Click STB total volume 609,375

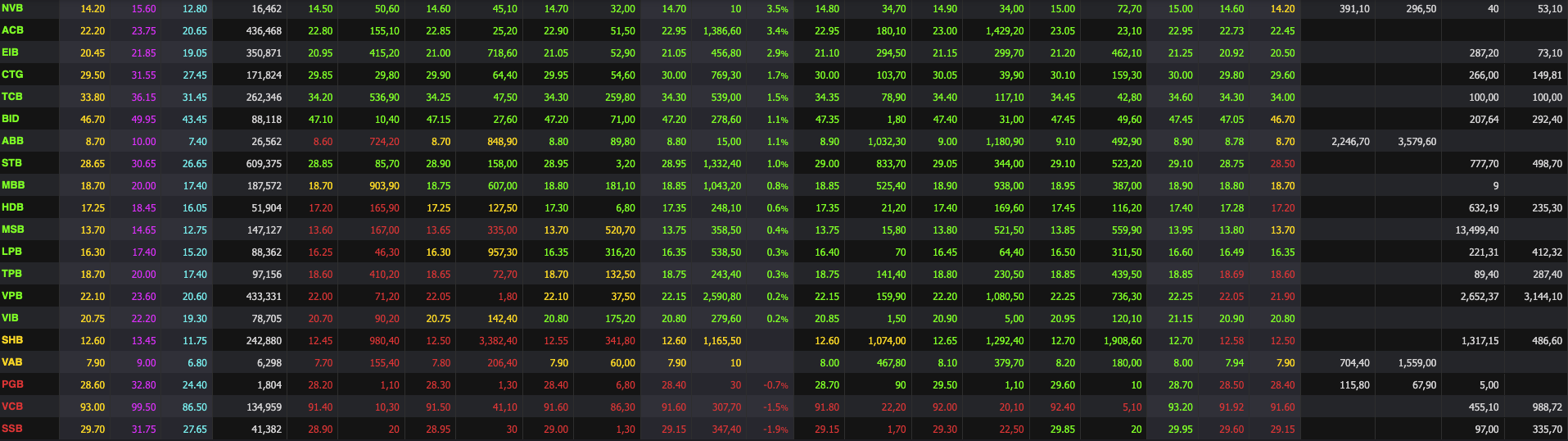coord(264,164)
